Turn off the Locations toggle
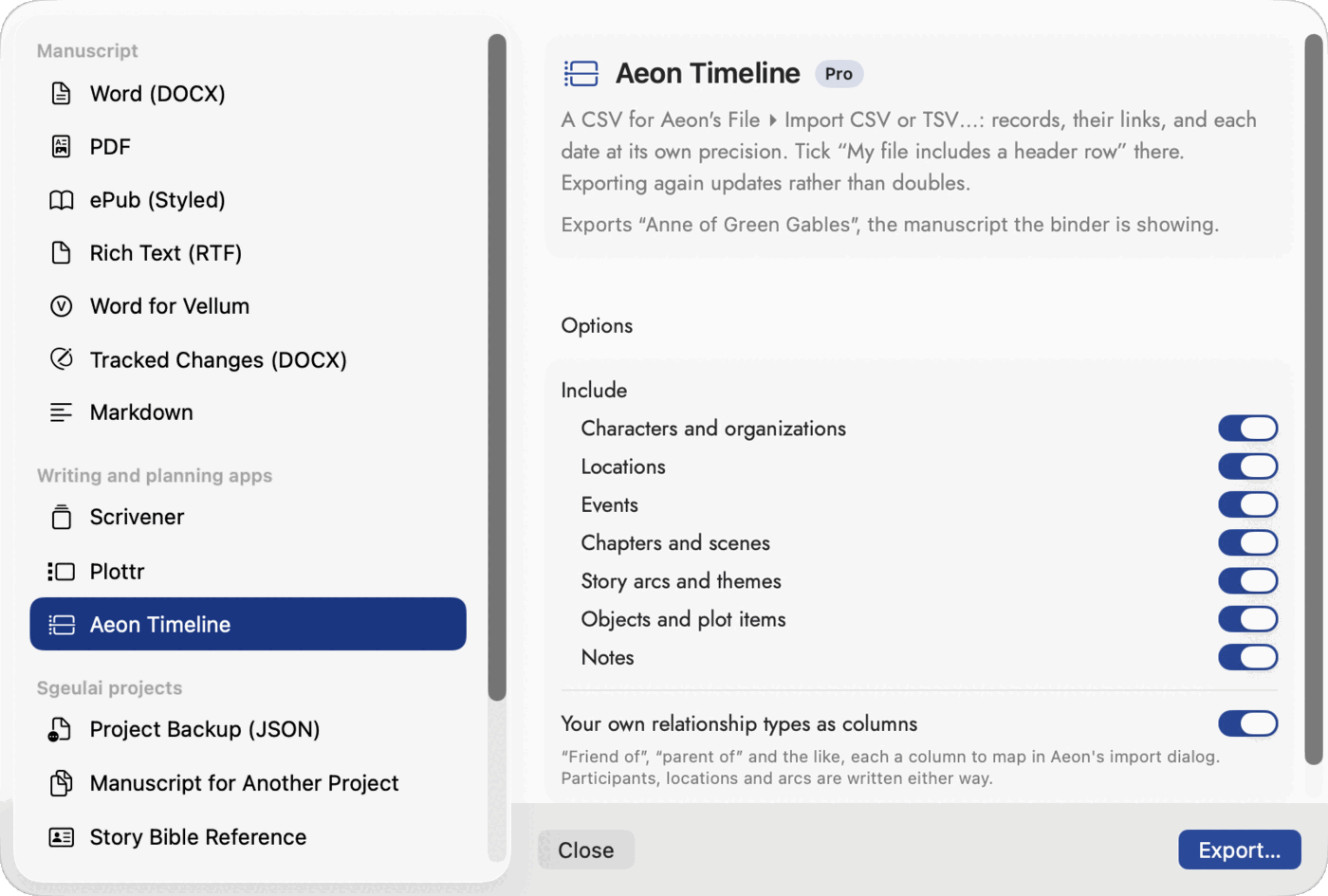Screen dimensions: 1328x896 (x=1248, y=466)
